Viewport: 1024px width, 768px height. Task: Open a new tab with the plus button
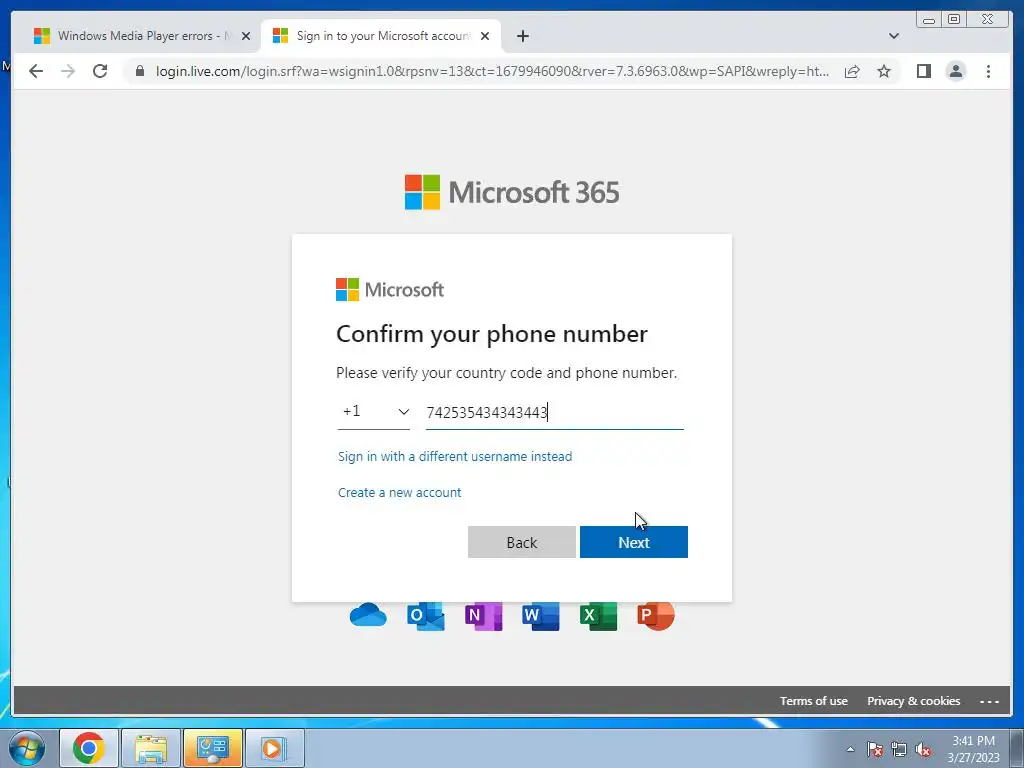point(522,36)
